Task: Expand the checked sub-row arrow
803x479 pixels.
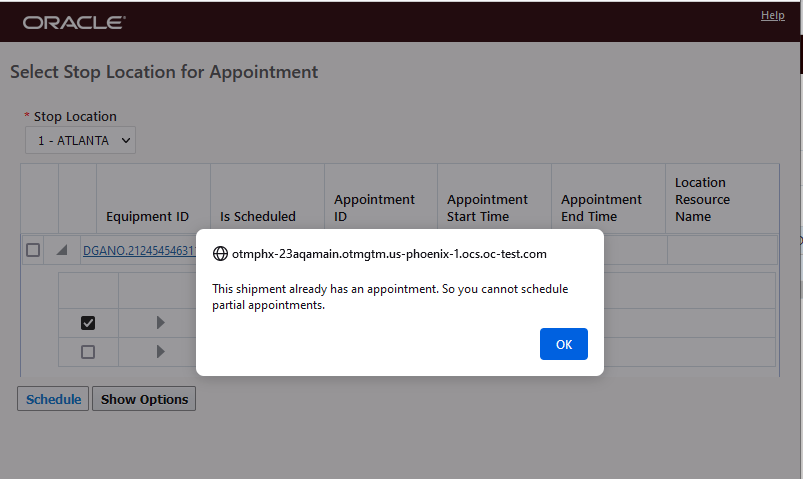Action: (x=160, y=323)
